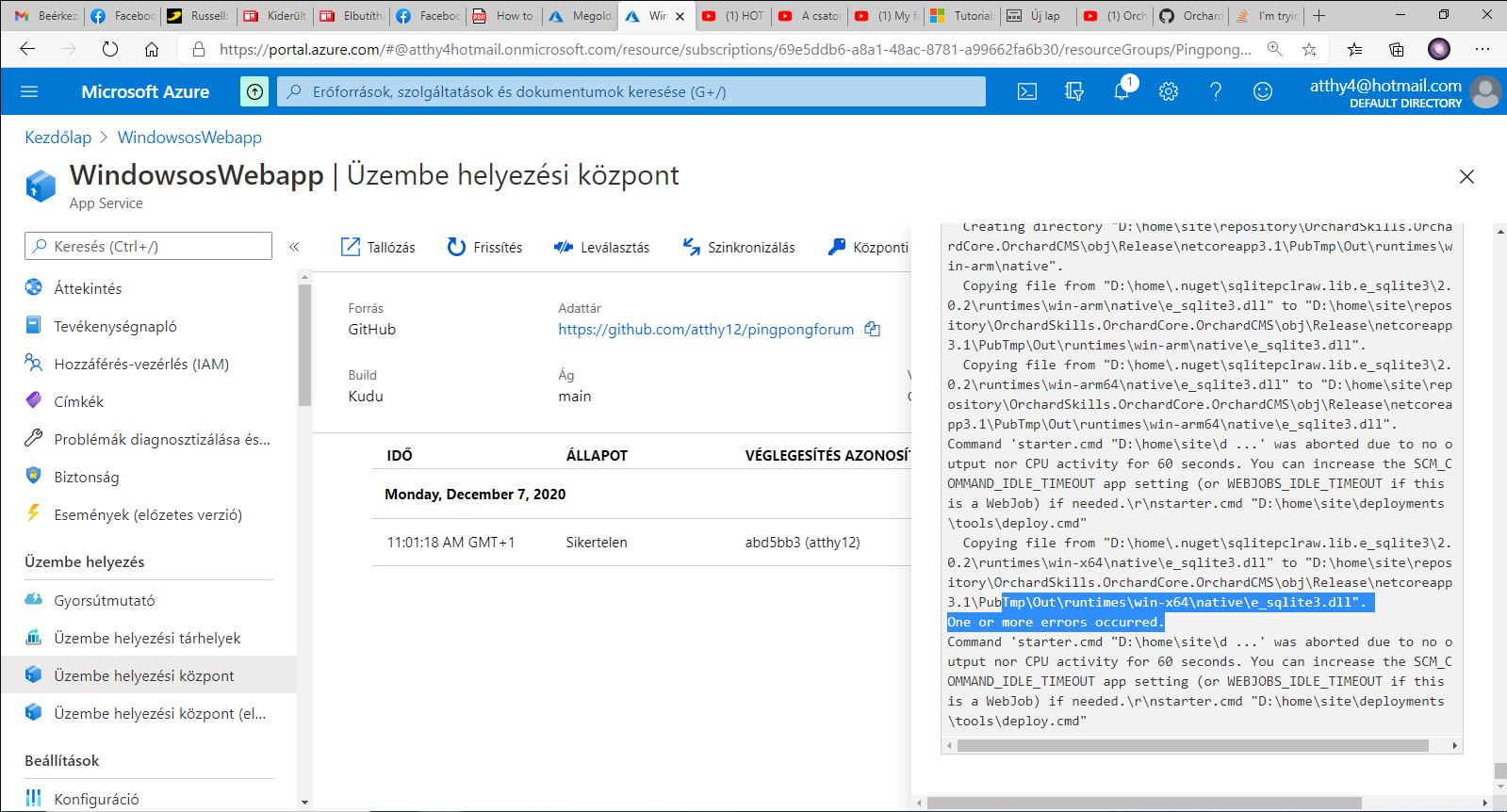Switch to the I'm tryin browser tab

[1268, 16]
